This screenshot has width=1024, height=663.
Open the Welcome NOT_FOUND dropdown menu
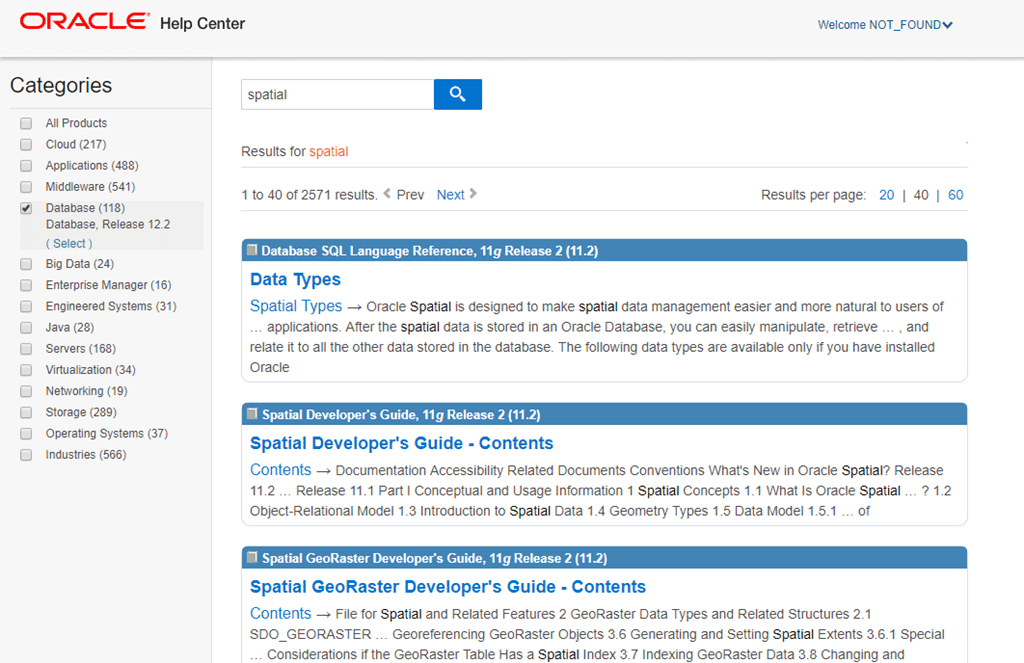(x=885, y=25)
